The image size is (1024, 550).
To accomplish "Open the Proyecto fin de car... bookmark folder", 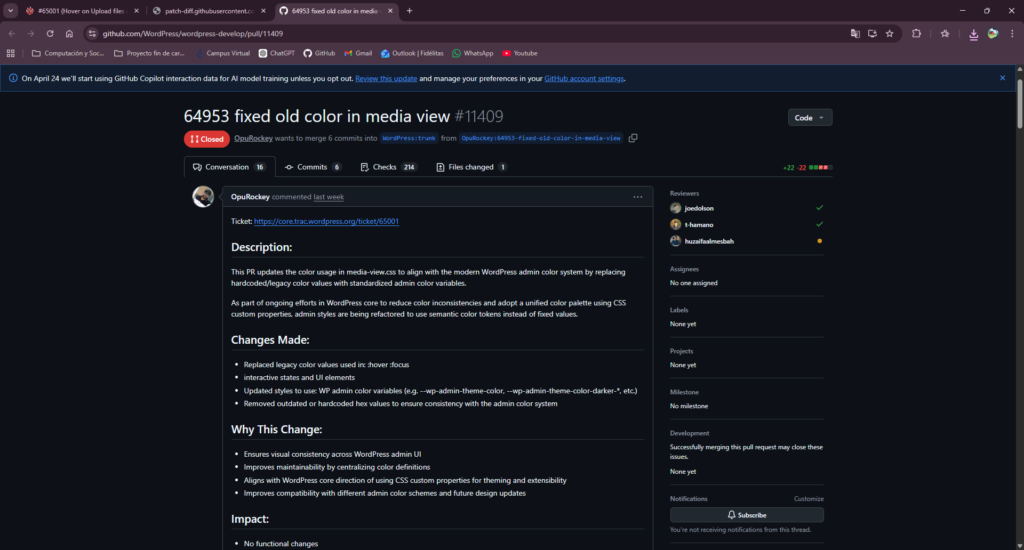I will pyautogui.click(x=150, y=54).
